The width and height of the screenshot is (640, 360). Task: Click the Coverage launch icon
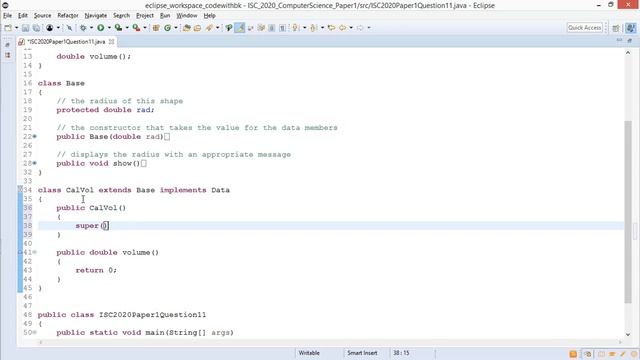[x=118, y=28]
